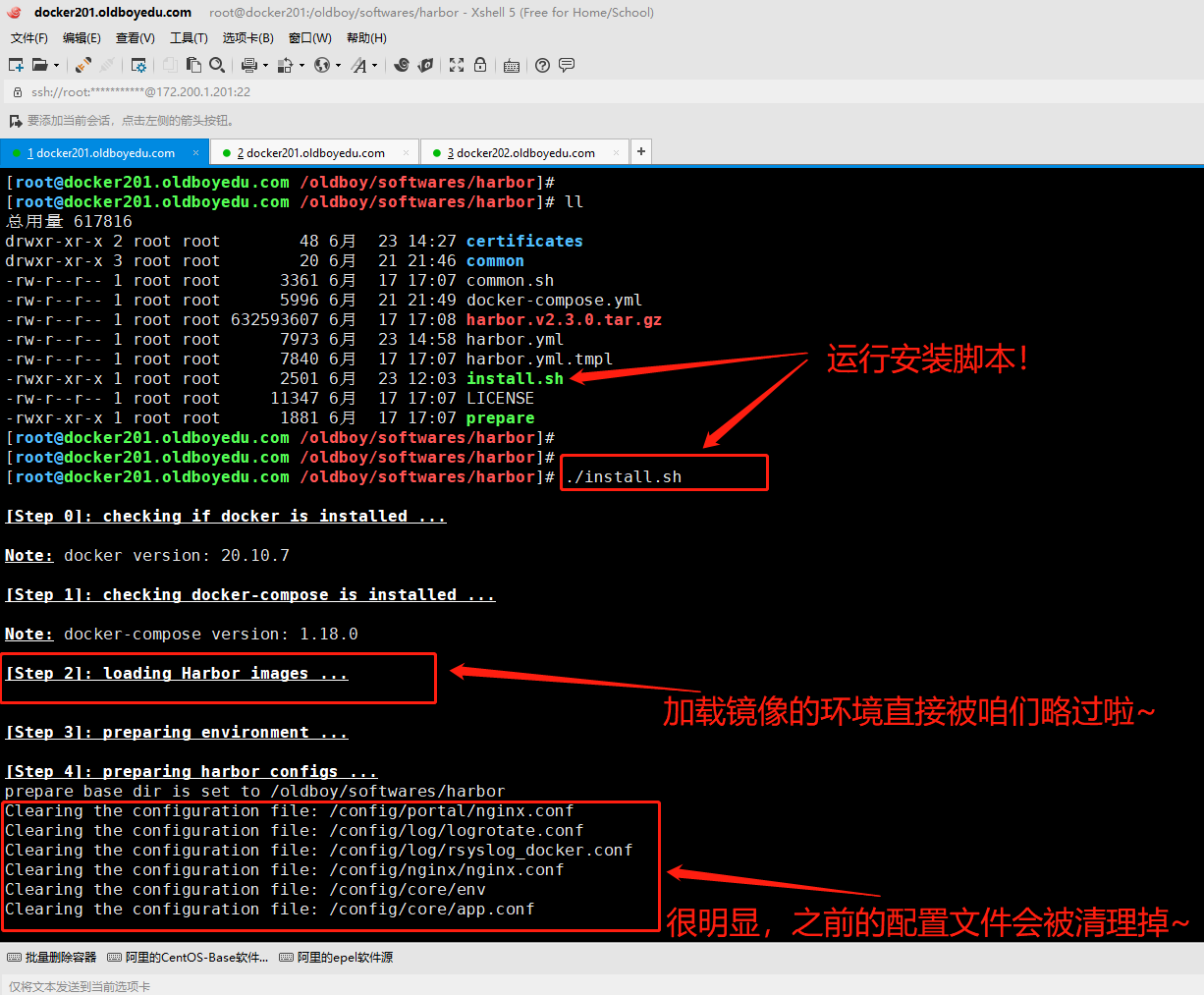Open the feedback speech bubble icon
The image size is (1204, 995).
tap(567, 65)
